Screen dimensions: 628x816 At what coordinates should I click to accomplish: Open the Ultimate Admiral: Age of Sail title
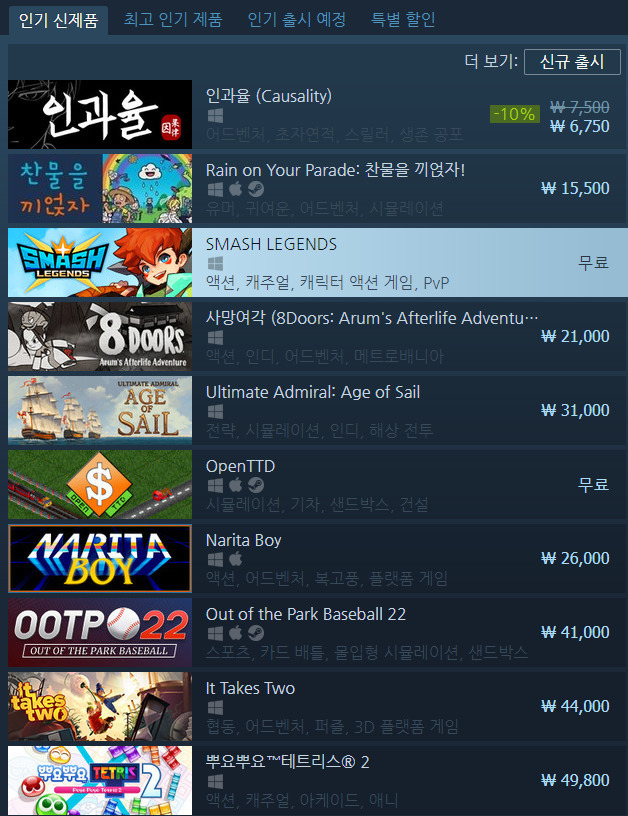click(x=313, y=392)
